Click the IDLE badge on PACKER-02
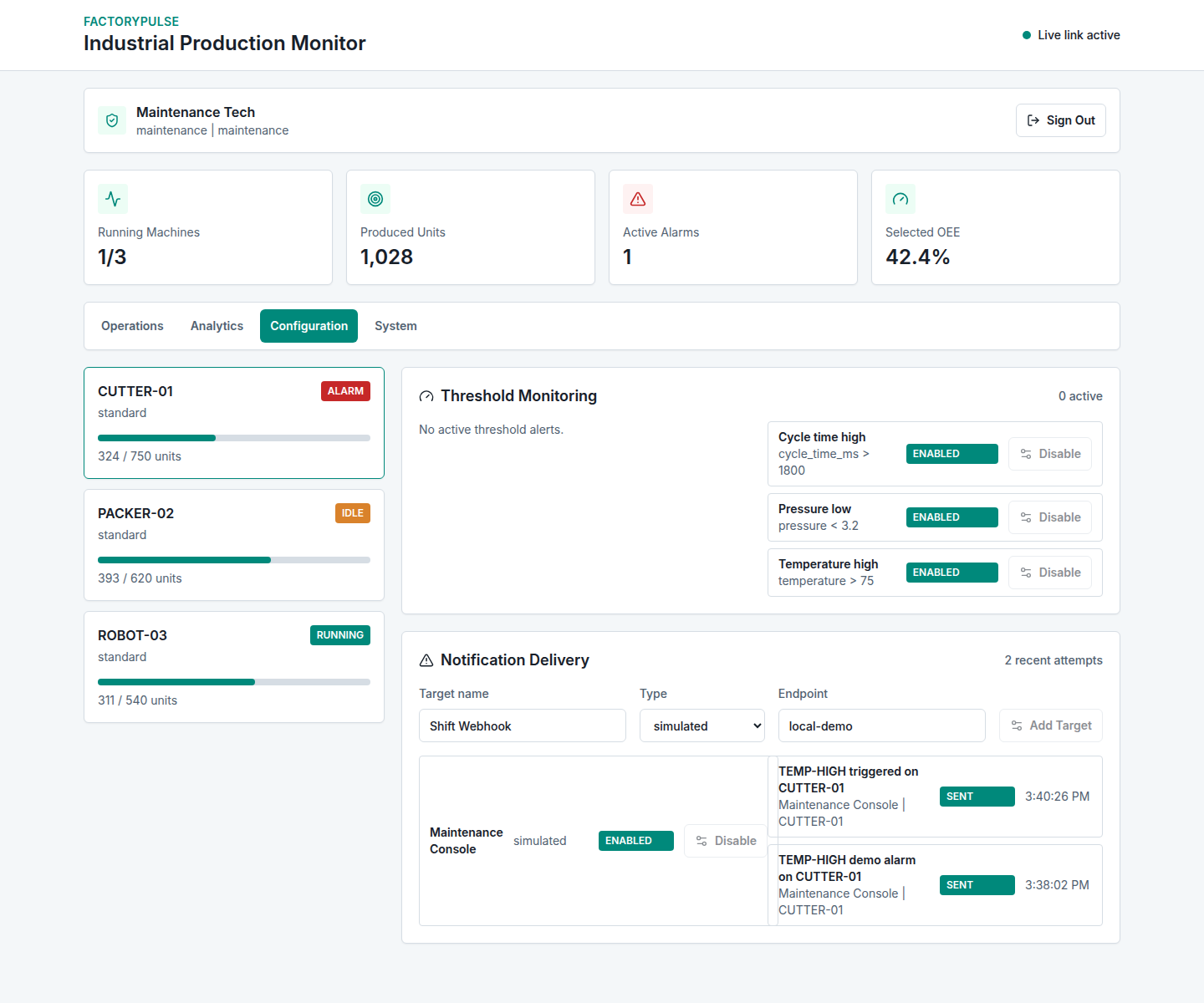The height and width of the screenshot is (1003, 1204). point(353,513)
